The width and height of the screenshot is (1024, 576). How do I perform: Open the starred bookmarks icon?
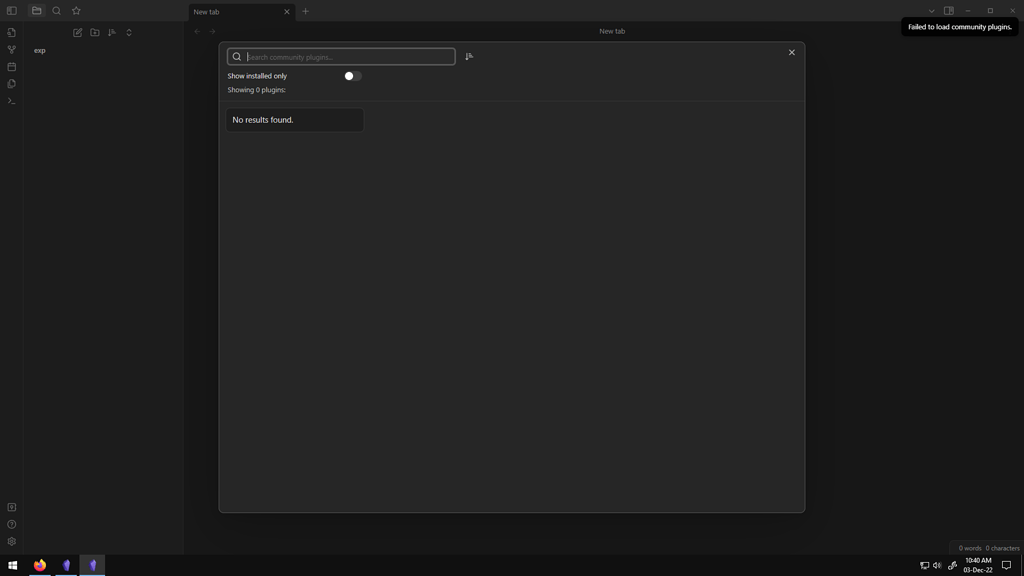[76, 11]
